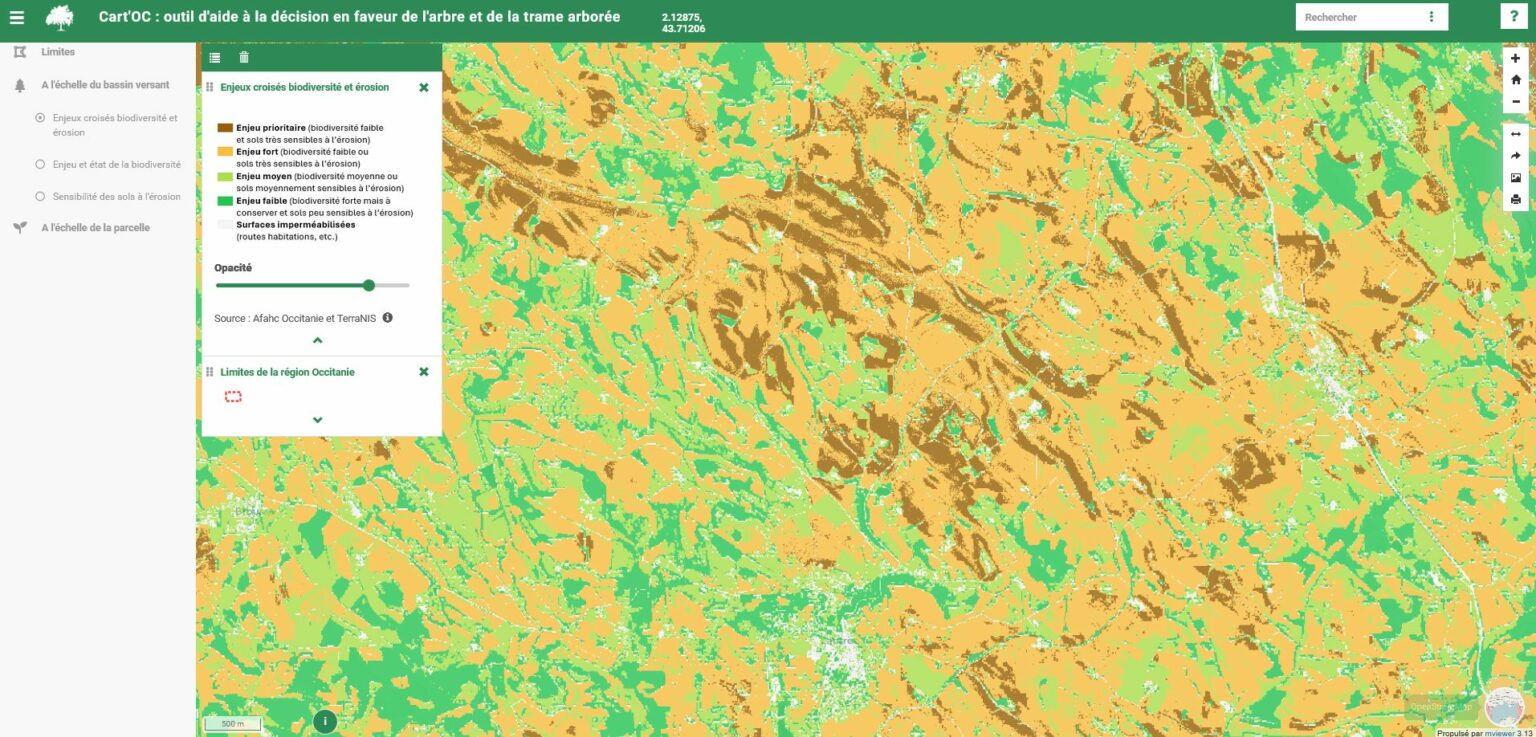This screenshot has height=737, width=1536.
Task: Reset map to home extent
Action: click(x=1515, y=80)
